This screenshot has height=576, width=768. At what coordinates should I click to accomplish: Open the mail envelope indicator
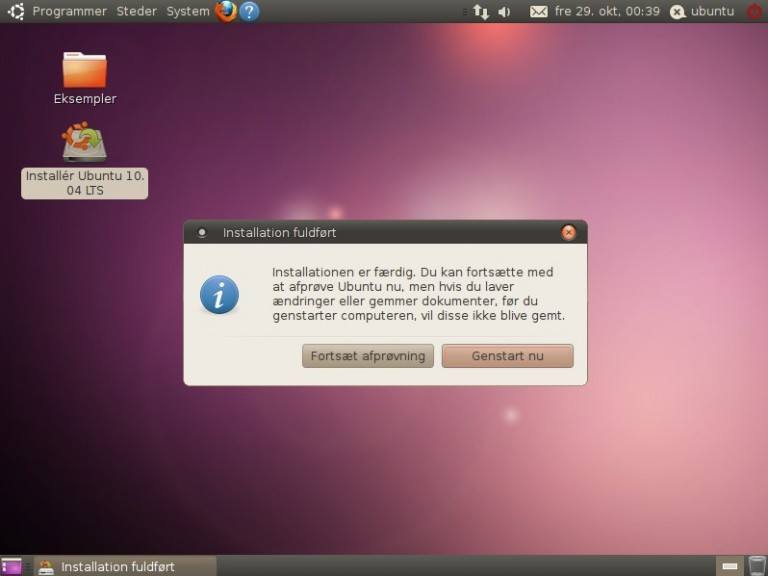[x=538, y=11]
